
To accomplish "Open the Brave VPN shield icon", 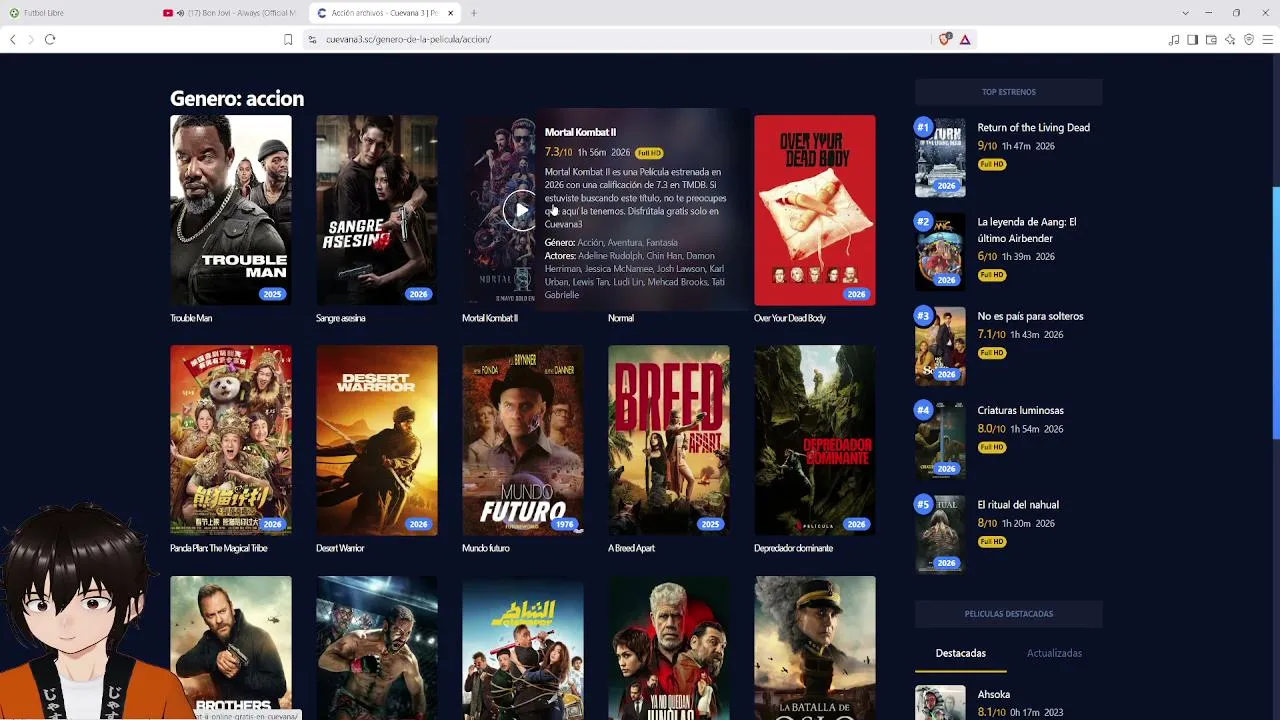I will click(1249, 39).
